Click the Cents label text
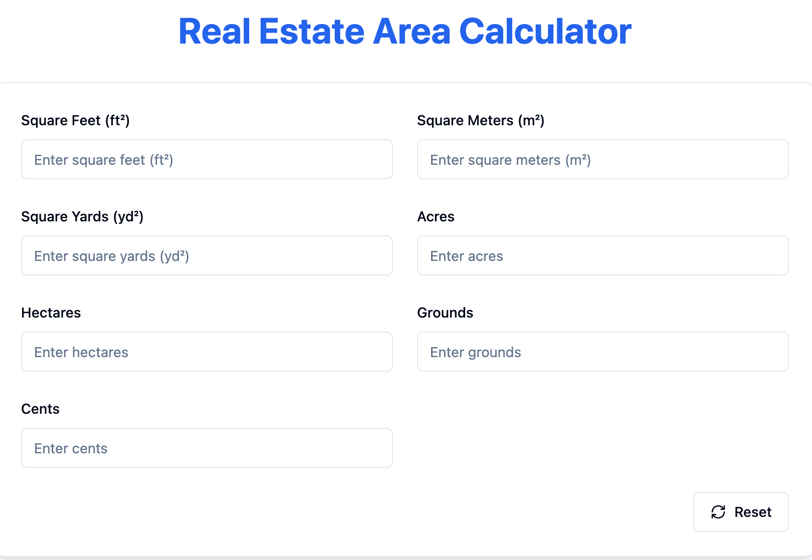 [40, 408]
